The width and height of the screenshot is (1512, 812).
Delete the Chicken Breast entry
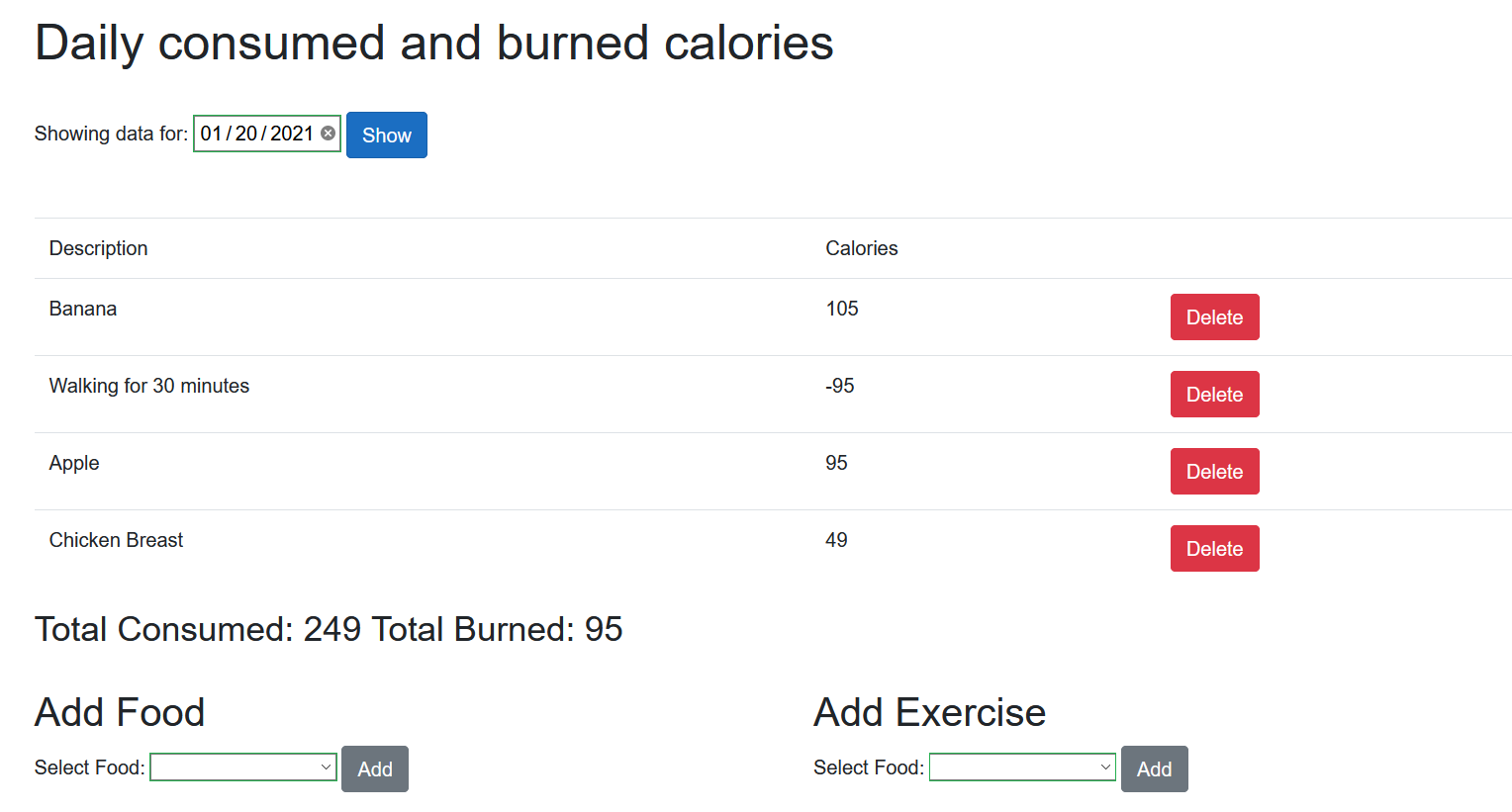(x=1214, y=549)
